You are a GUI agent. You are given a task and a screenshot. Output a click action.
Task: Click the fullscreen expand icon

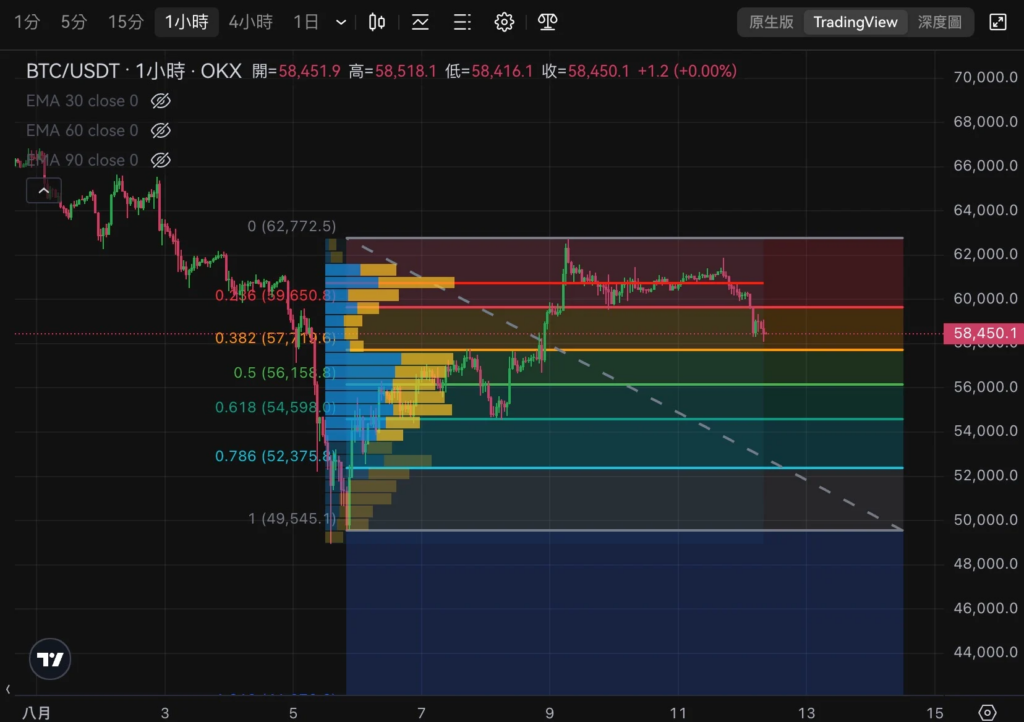[997, 22]
